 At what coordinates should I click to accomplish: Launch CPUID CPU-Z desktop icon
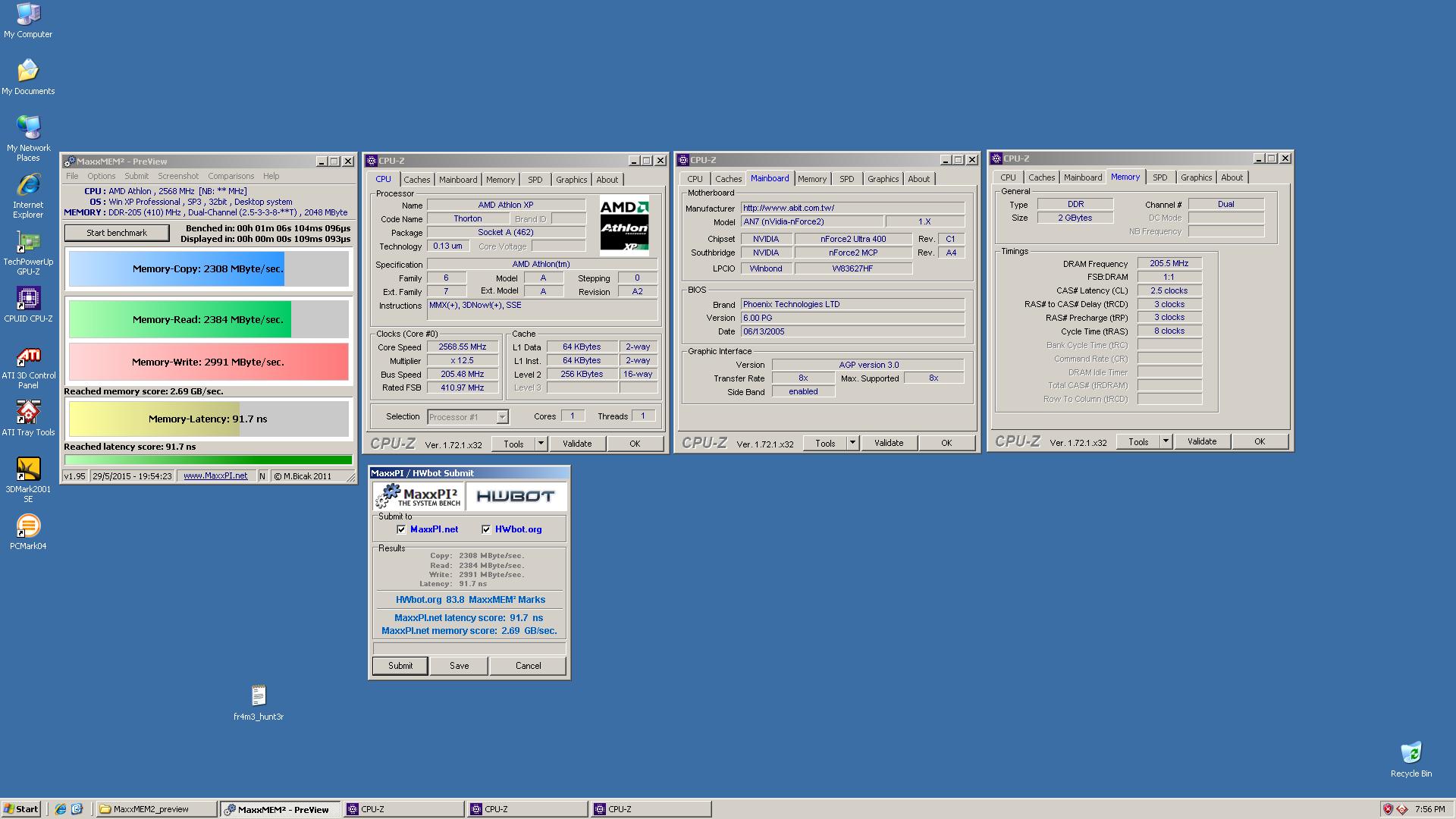point(28,305)
